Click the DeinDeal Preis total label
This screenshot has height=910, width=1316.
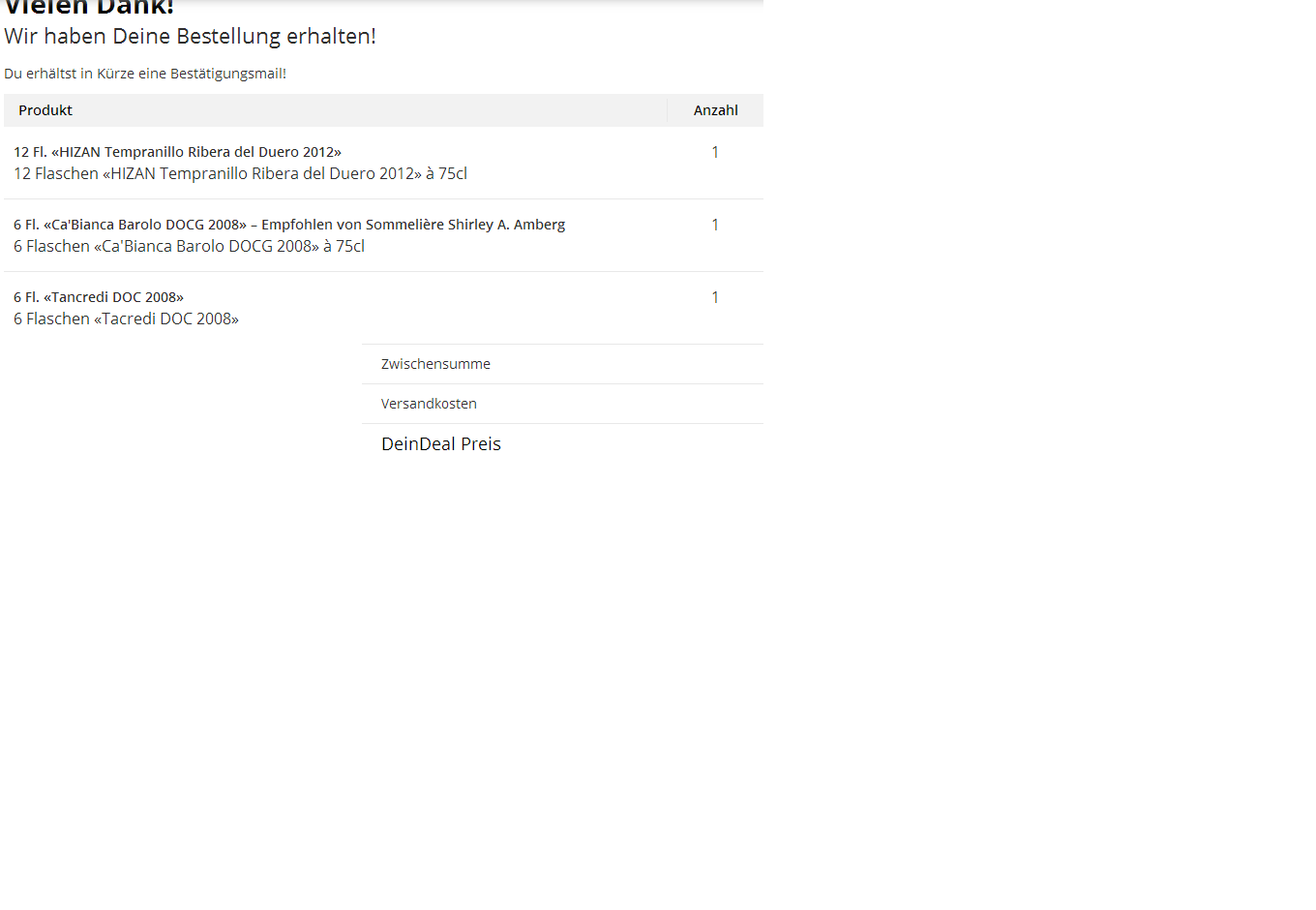pos(441,444)
